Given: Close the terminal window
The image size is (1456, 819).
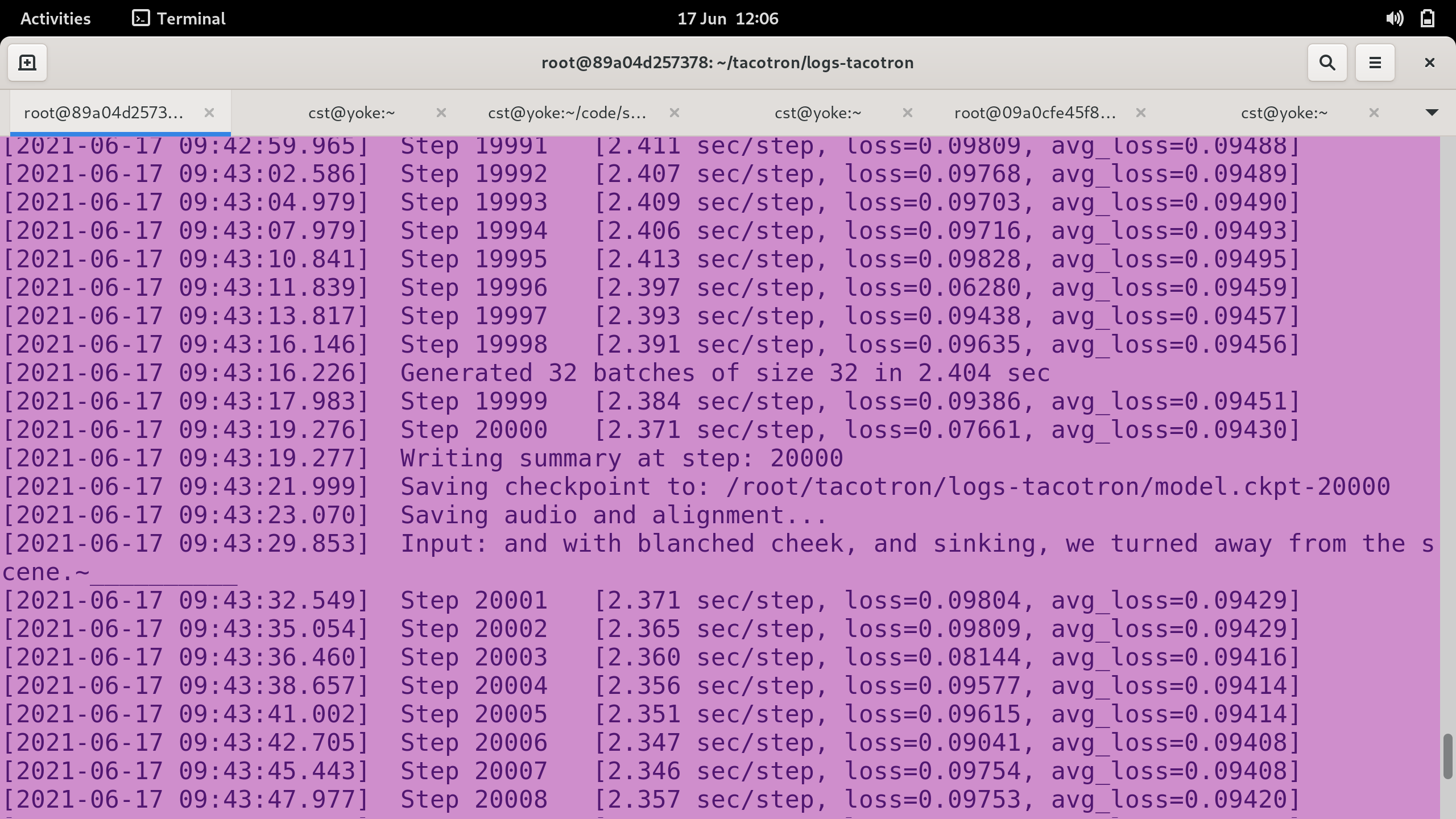Looking at the screenshot, I should tap(1429, 63).
